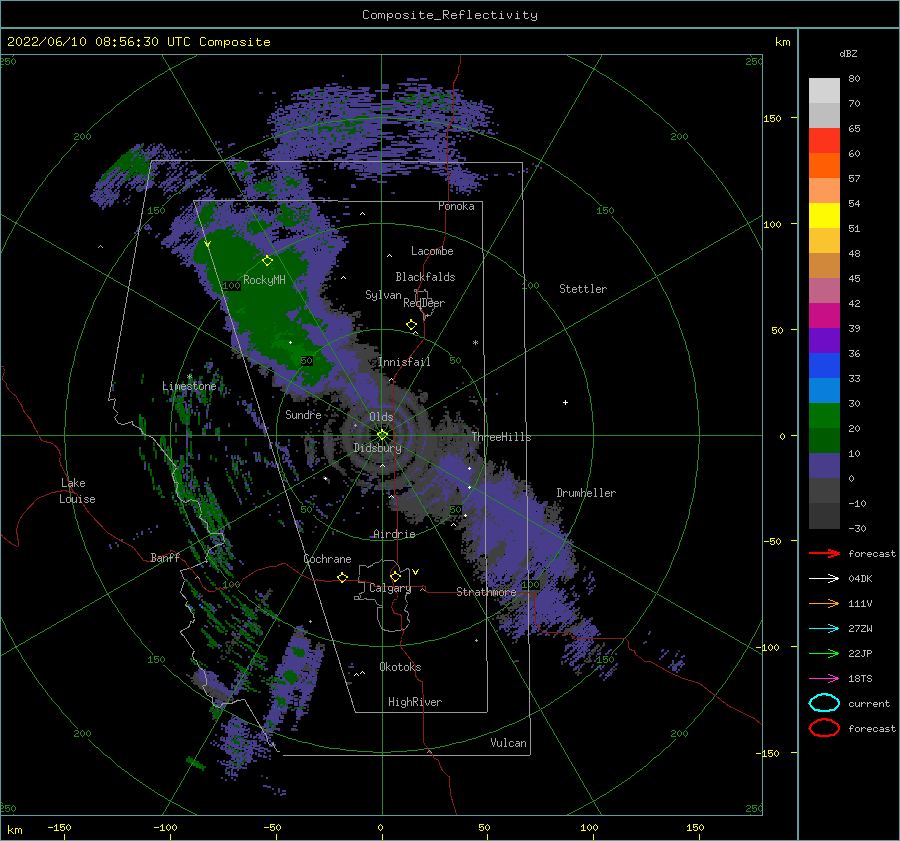The height and width of the screenshot is (841, 900).
Task: Click the Ponoka city label
Action: point(456,206)
